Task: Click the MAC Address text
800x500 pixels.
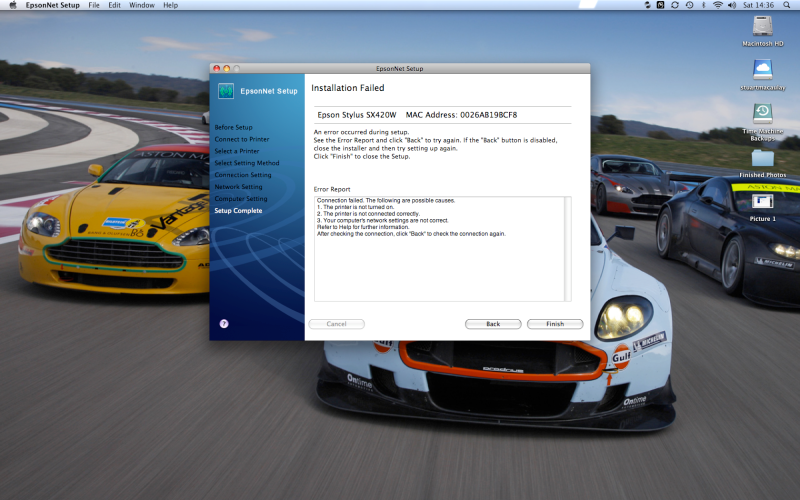Action: [x=461, y=115]
